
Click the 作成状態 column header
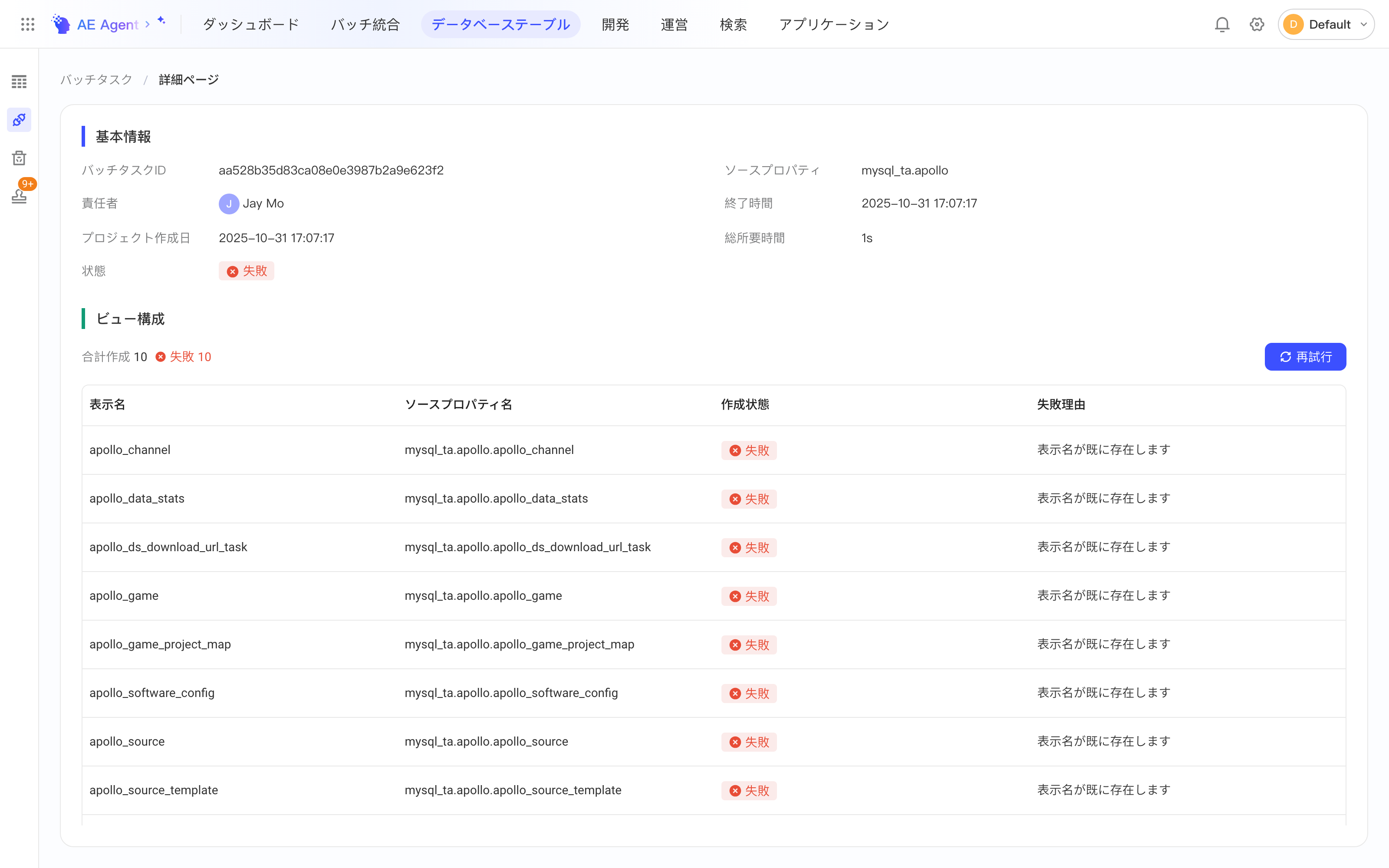coord(745,404)
